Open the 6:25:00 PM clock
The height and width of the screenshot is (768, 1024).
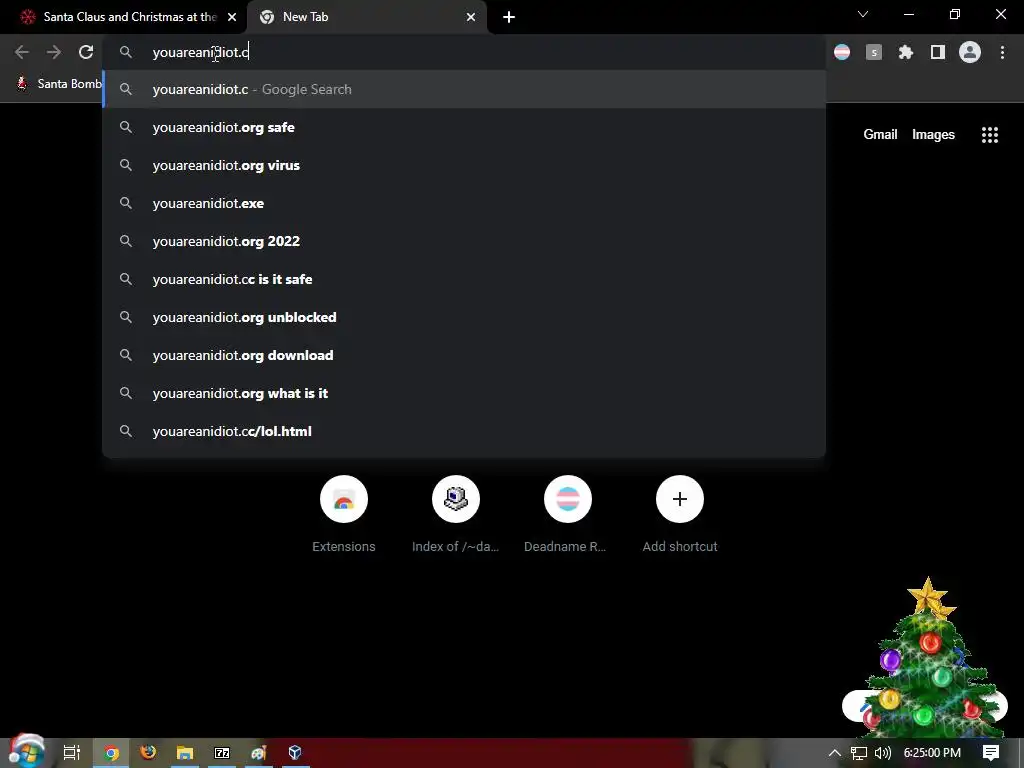pos(932,753)
